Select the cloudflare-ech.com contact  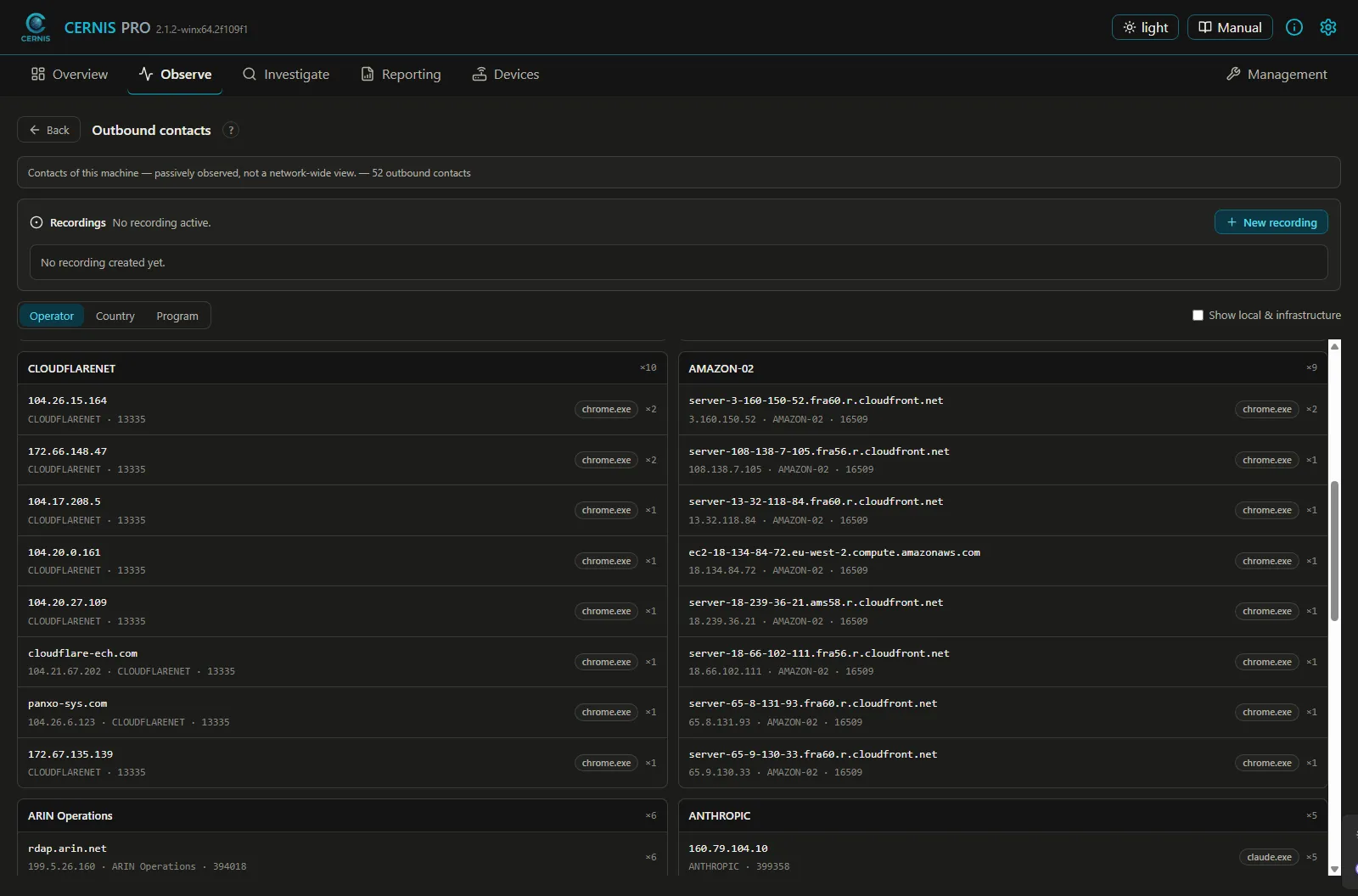pyautogui.click(x=342, y=662)
